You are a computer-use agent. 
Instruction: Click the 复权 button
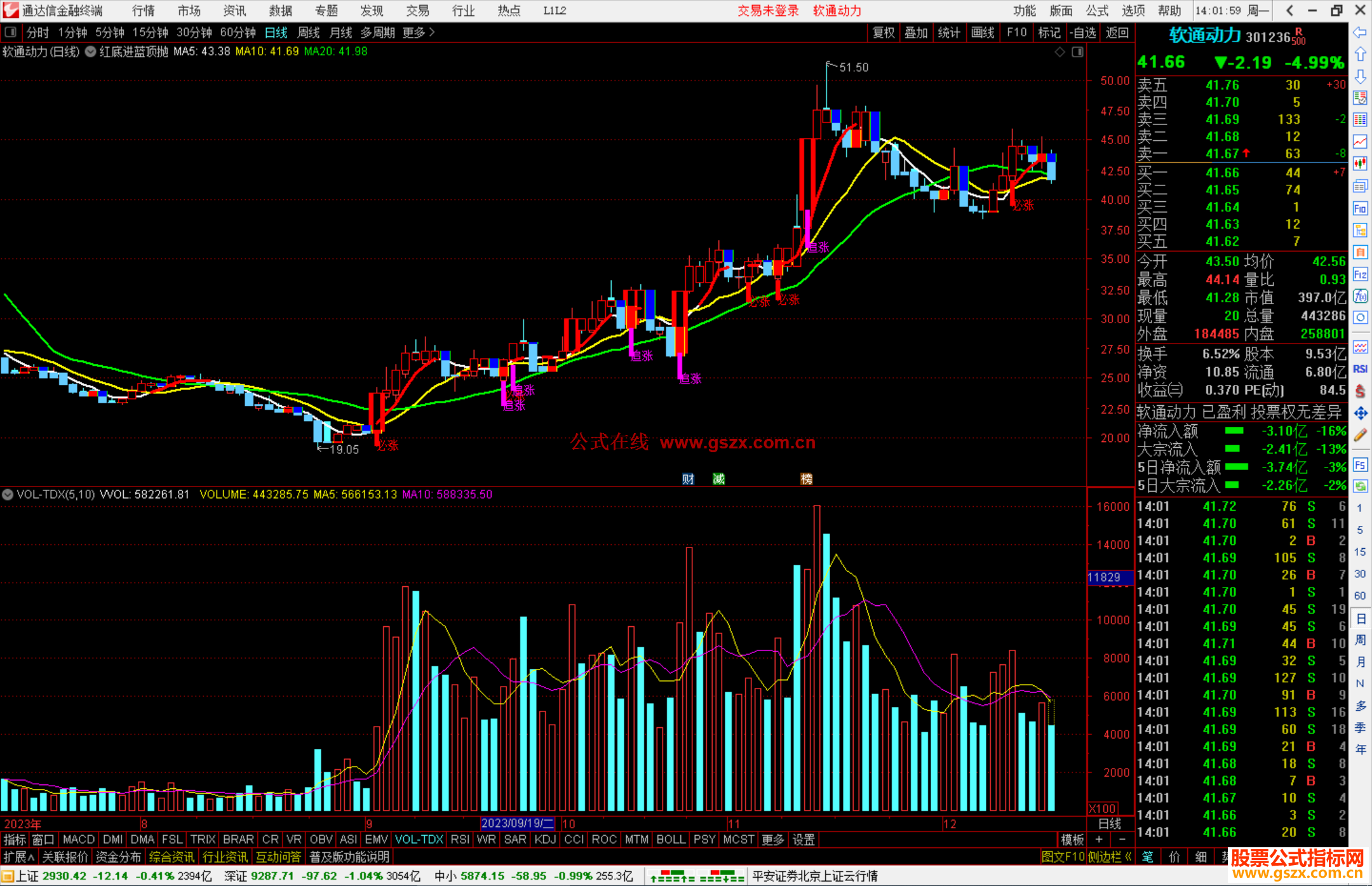pyautogui.click(x=883, y=32)
